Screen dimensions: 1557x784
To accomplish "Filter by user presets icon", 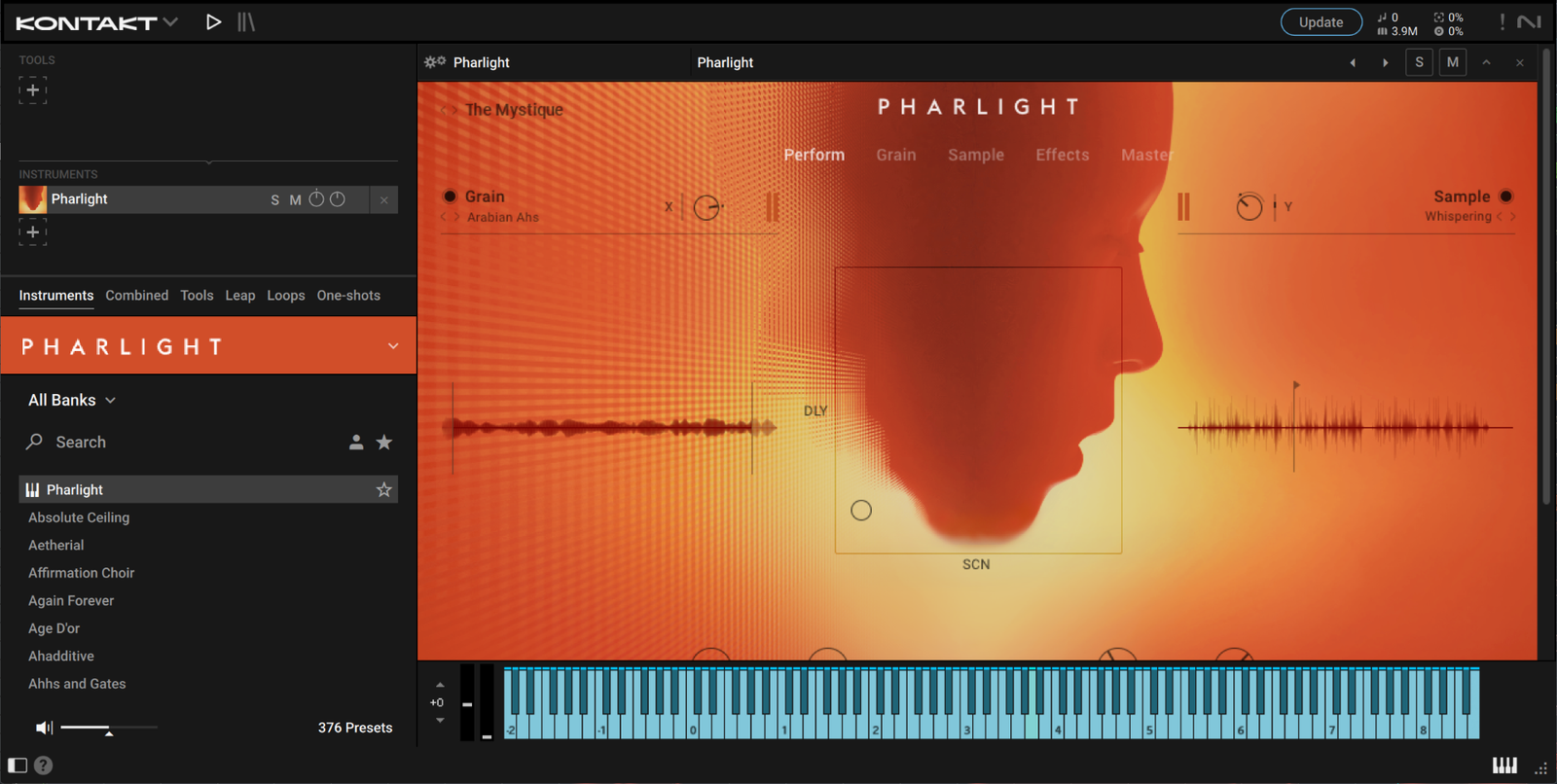I will [x=356, y=443].
